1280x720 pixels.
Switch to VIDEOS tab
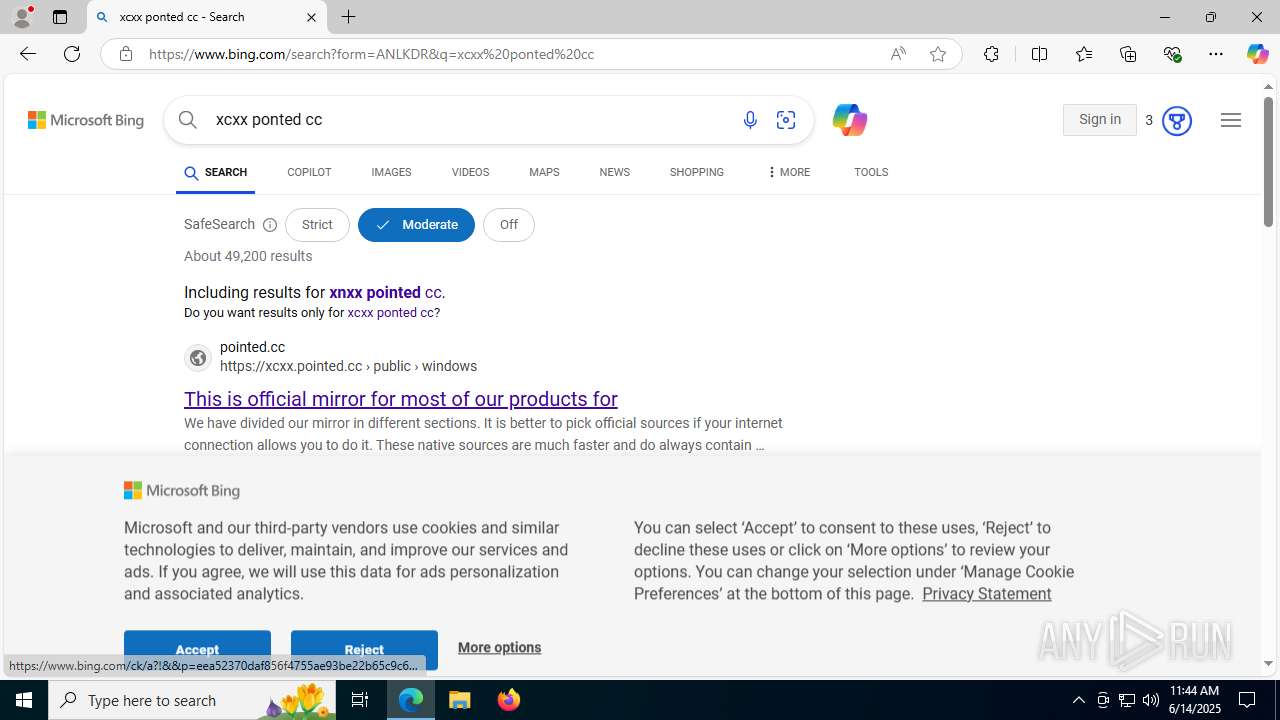point(470,172)
